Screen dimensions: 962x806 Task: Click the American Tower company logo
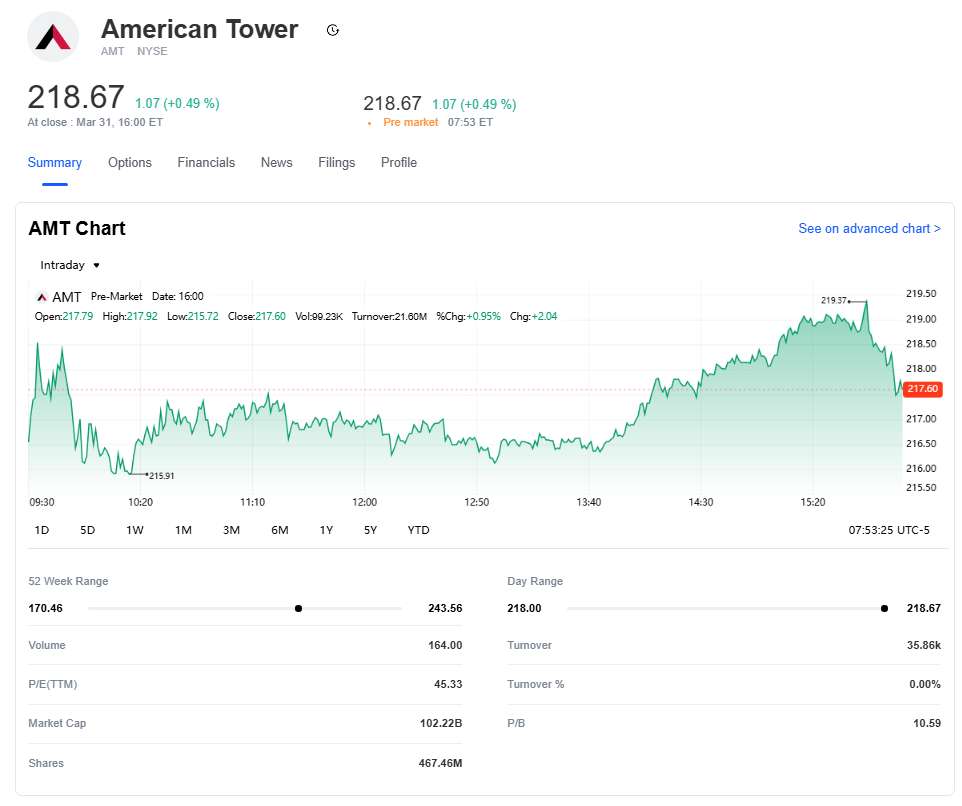pyautogui.click(x=53, y=37)
